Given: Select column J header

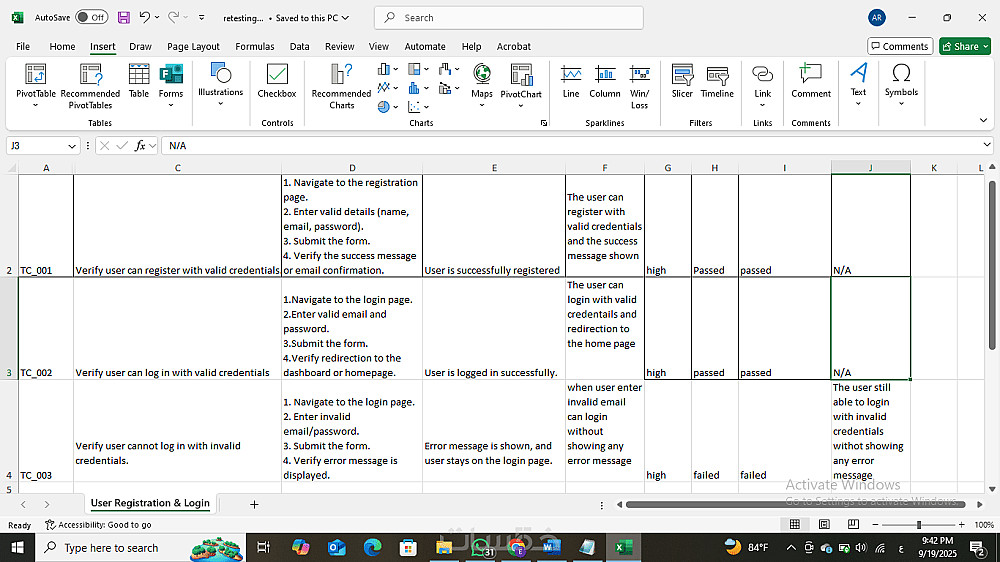Looking at the screenshot, I should pyautogui.click(x=871, y=167).
